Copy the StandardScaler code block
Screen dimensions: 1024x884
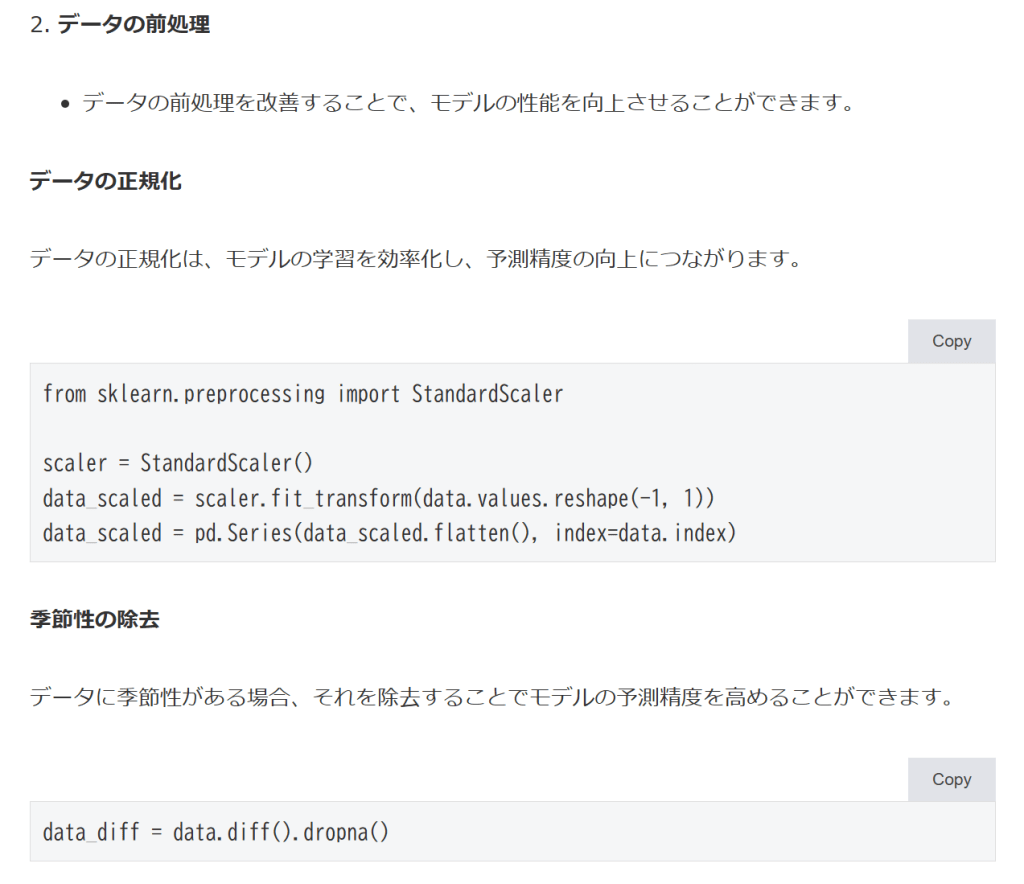point(951,341)
